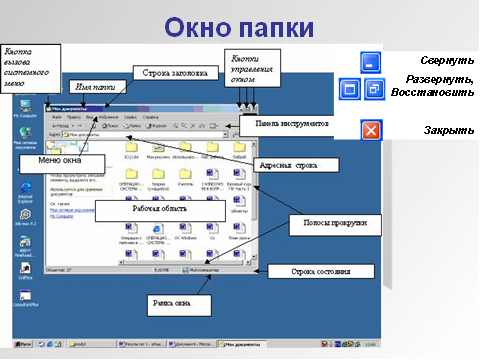The height and width of the screenshot is (360, 480).
Task: Open the Back button history dropdown arrow
Action: [73, 126]
